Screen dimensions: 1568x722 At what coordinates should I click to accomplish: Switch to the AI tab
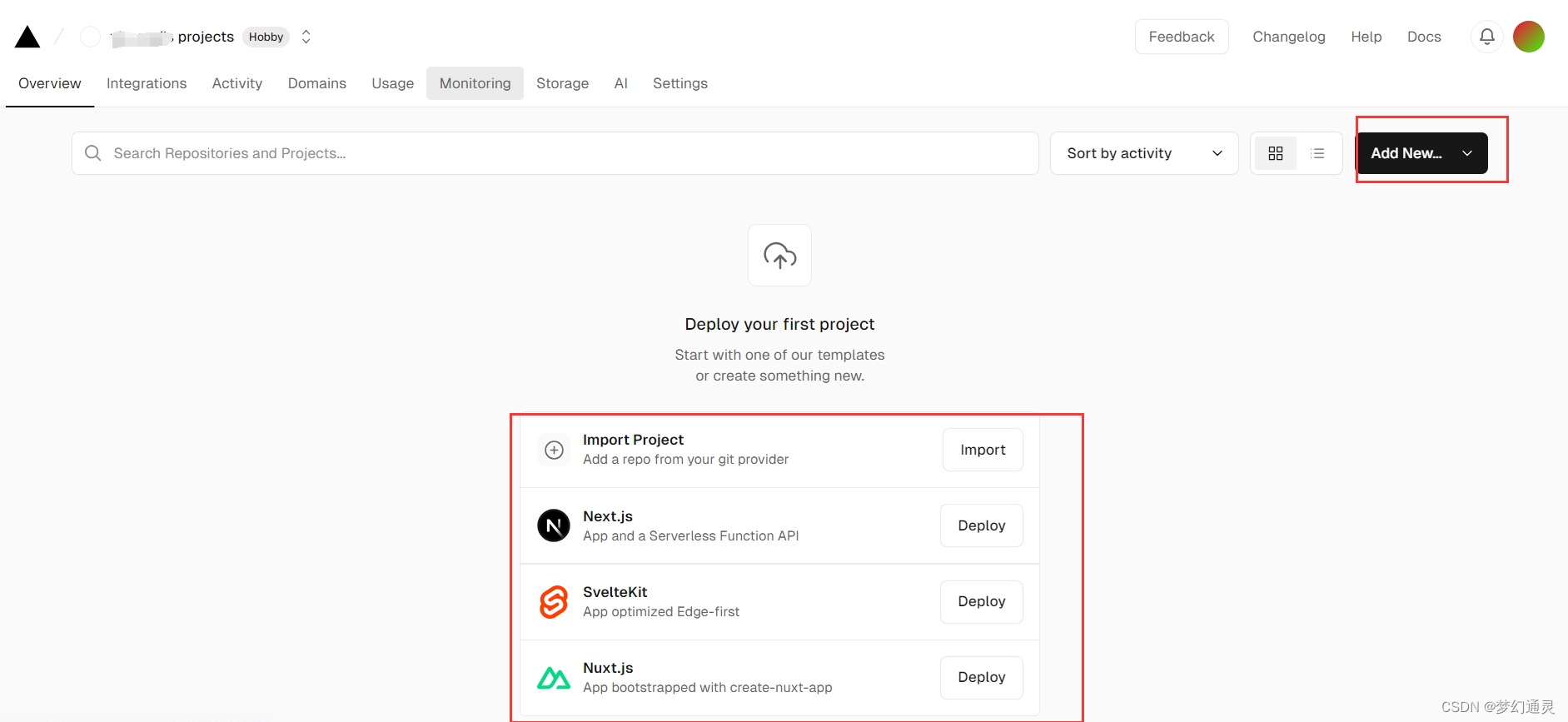pos(621,83)
